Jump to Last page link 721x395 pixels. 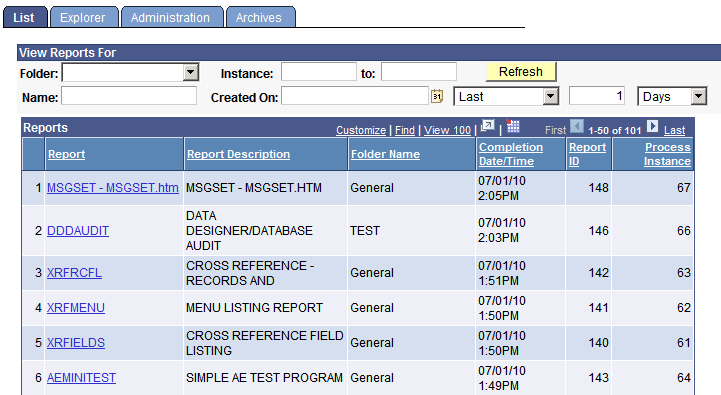coord(675,130)
